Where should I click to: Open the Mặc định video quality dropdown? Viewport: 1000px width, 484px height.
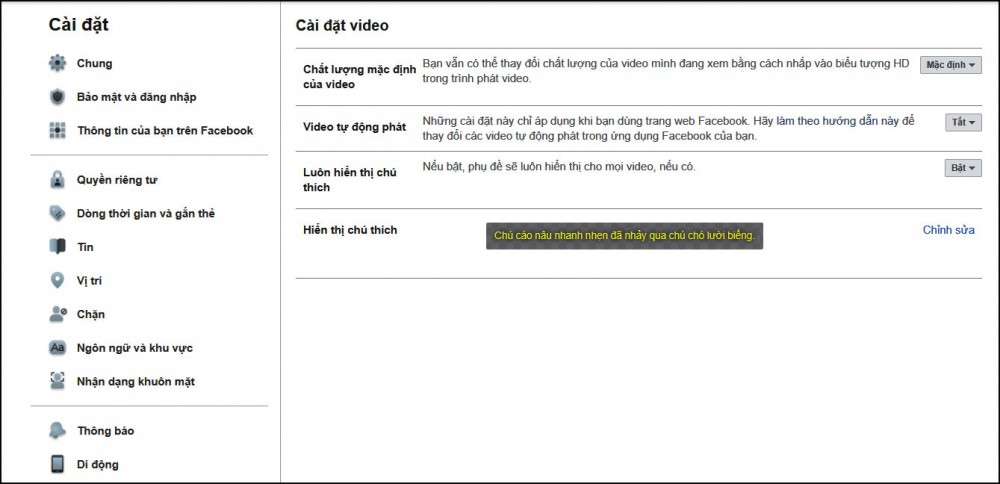pyautogui.click(x=950, y=65)
